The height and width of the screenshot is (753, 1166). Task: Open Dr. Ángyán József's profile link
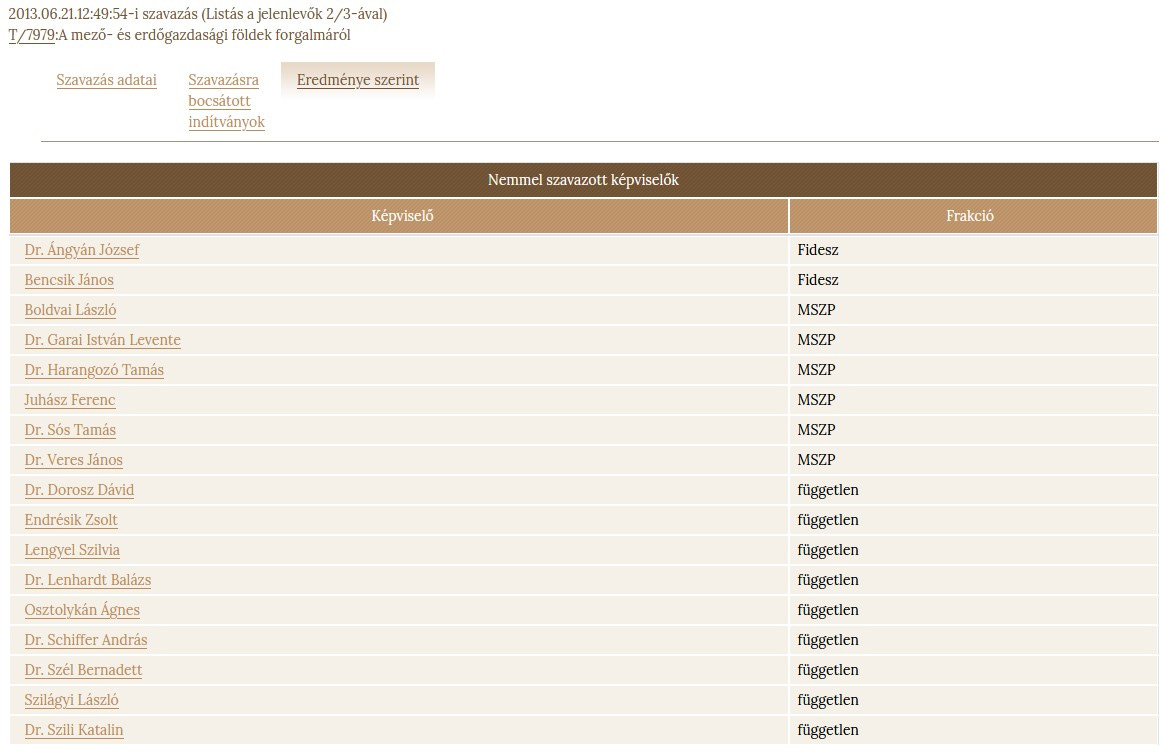coord(82,250)
